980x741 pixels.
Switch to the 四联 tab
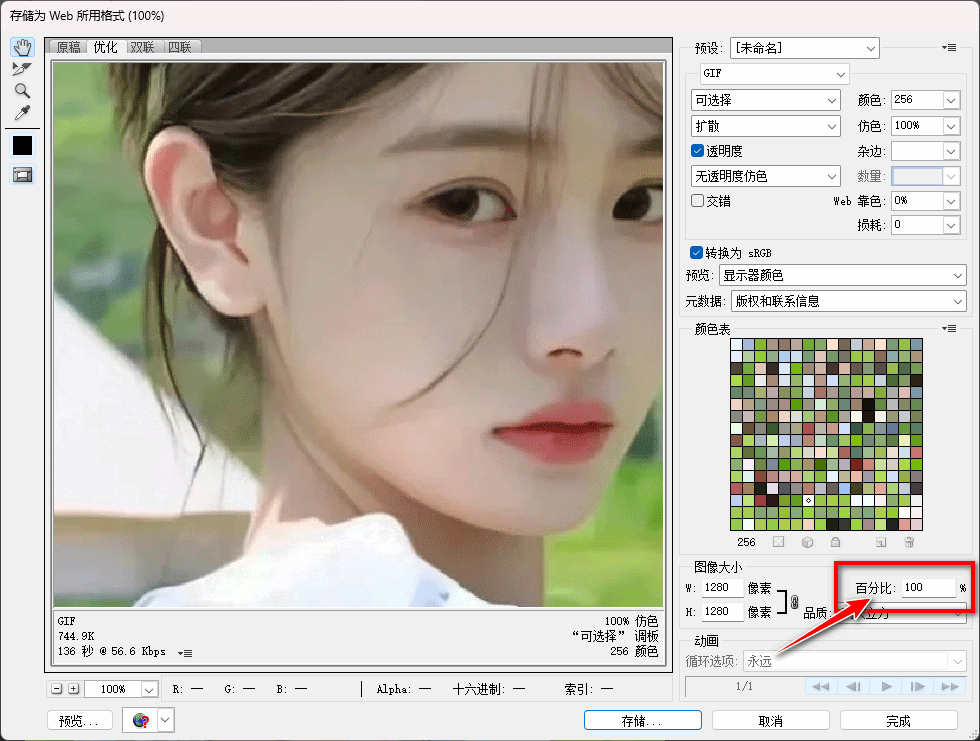point(181,47)
